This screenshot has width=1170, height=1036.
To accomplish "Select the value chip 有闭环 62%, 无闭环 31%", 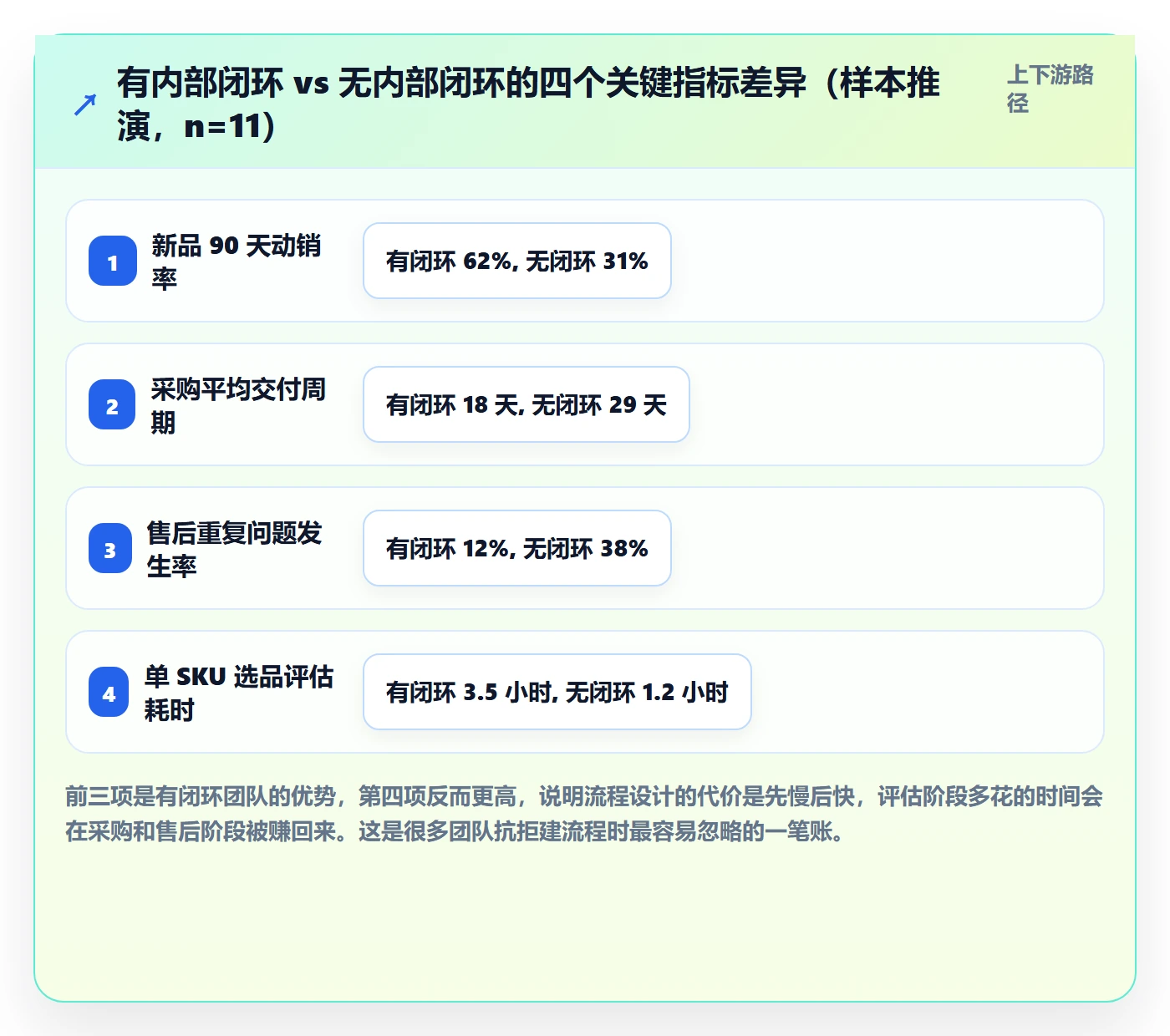I will pyautogui.click(x=517, y=261).
